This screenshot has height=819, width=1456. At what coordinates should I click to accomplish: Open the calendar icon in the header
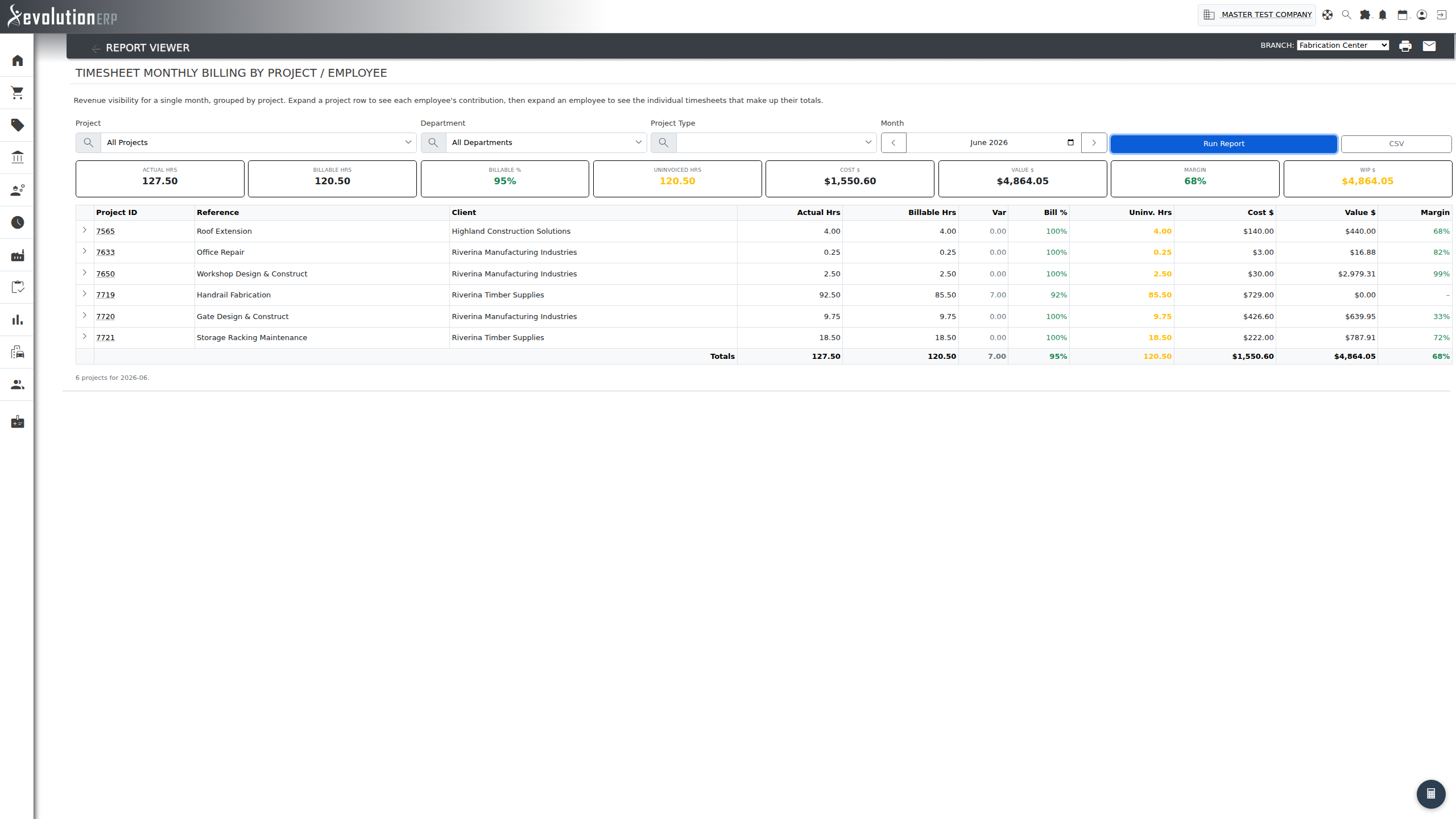pos(1403,15)
